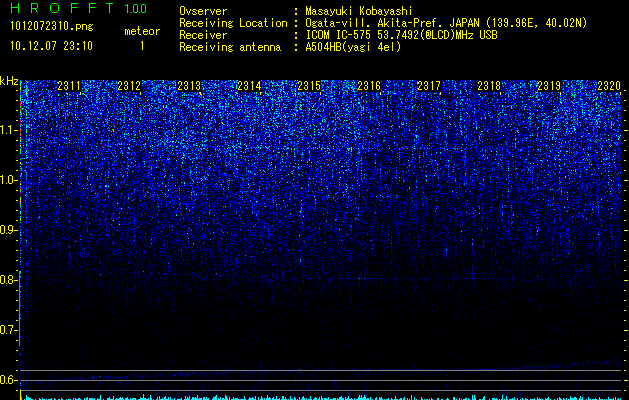Click the receiver ICOM IC-575 frequency text
Image resolution: width=629 pixels, height=400 pixels.
pyautogui.click(x=401, y=35)
